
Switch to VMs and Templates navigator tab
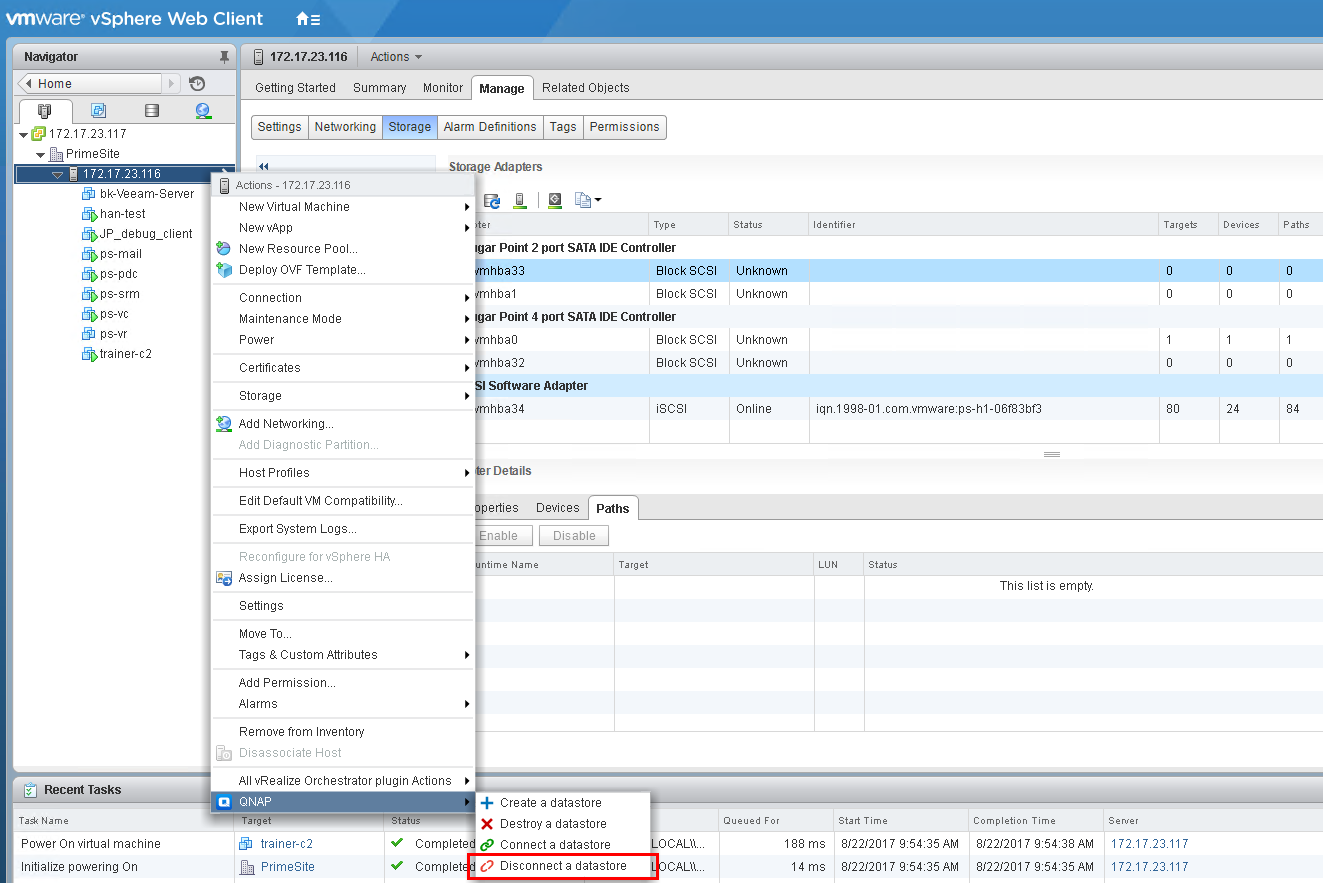tap(98, 111)
